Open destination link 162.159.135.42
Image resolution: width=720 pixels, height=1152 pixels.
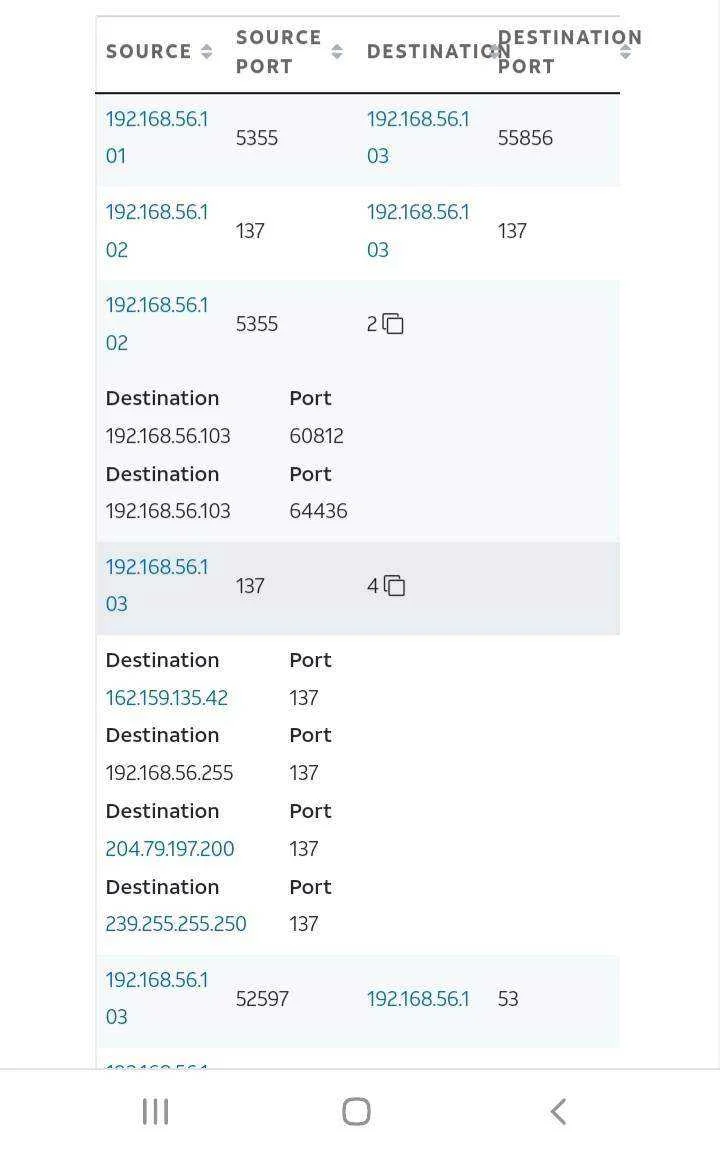(x=167, y=697)
